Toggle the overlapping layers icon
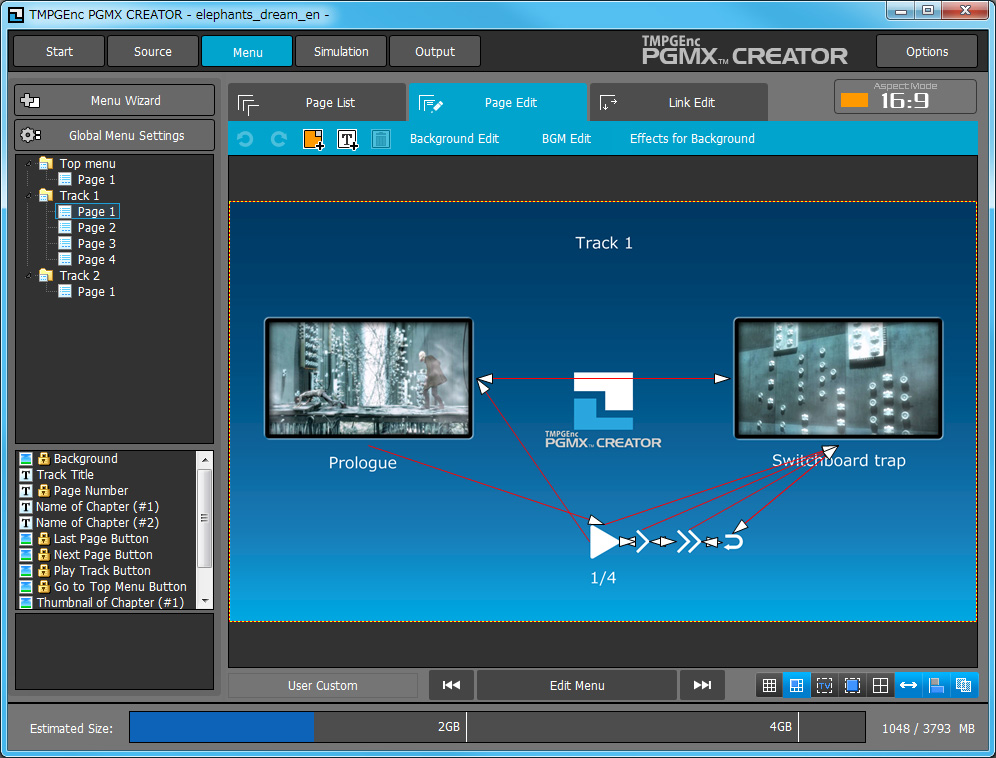Viewport: 996px width, 758px height. 964,685
